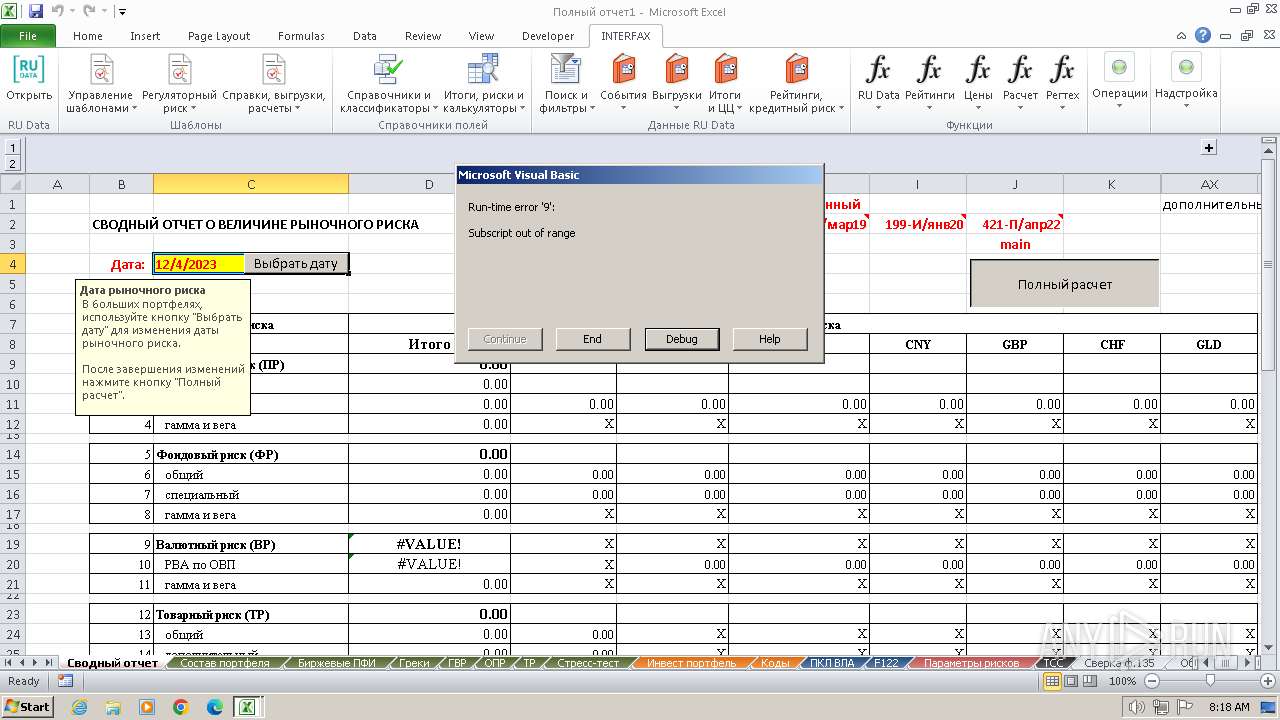The width and height of the screenshot is (1280, 720).
Task: Select the #VALUE! cell in row 19
Action: click(x=429, y=544)
